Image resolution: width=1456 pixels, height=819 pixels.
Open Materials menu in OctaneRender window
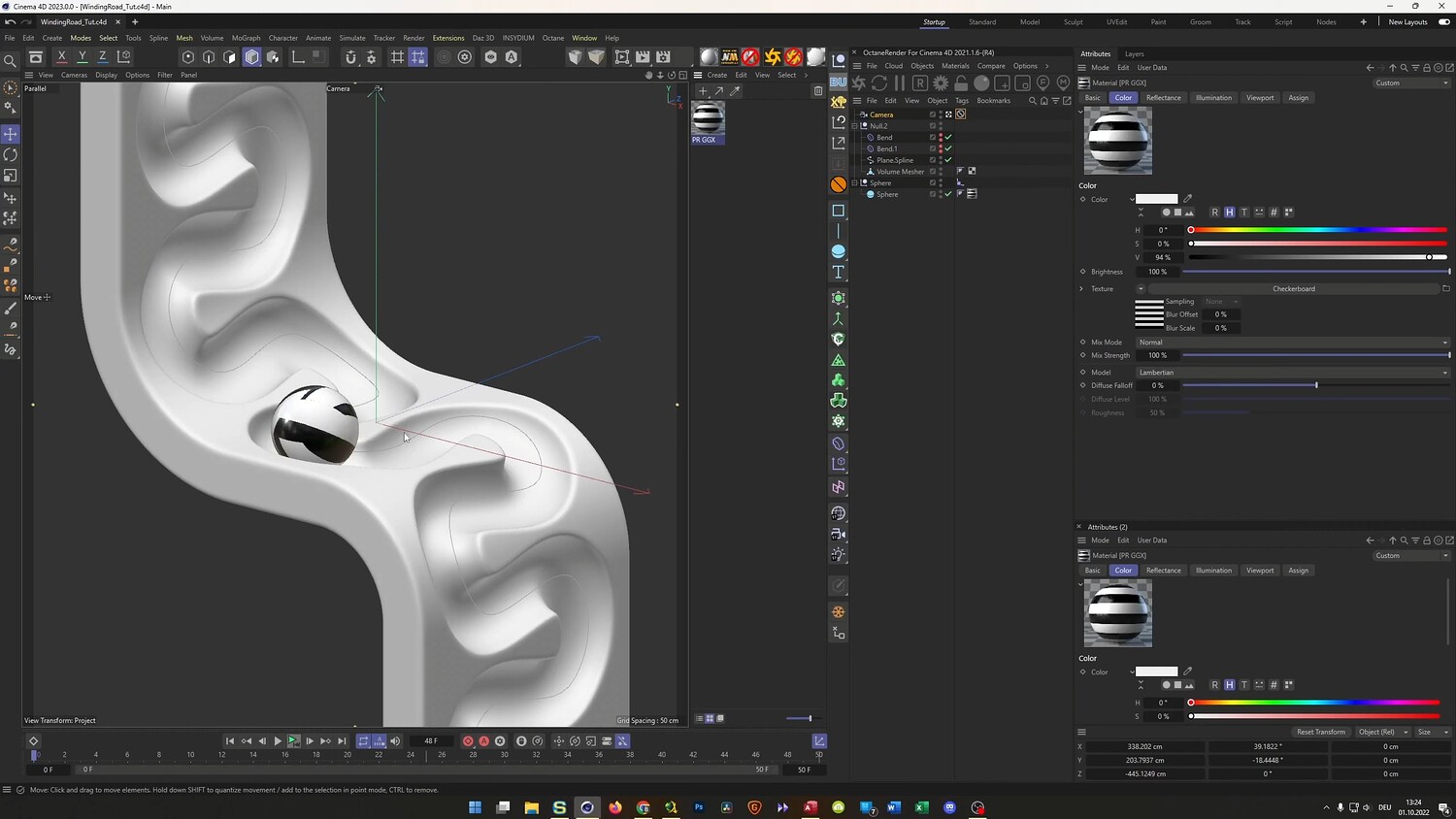955,66
